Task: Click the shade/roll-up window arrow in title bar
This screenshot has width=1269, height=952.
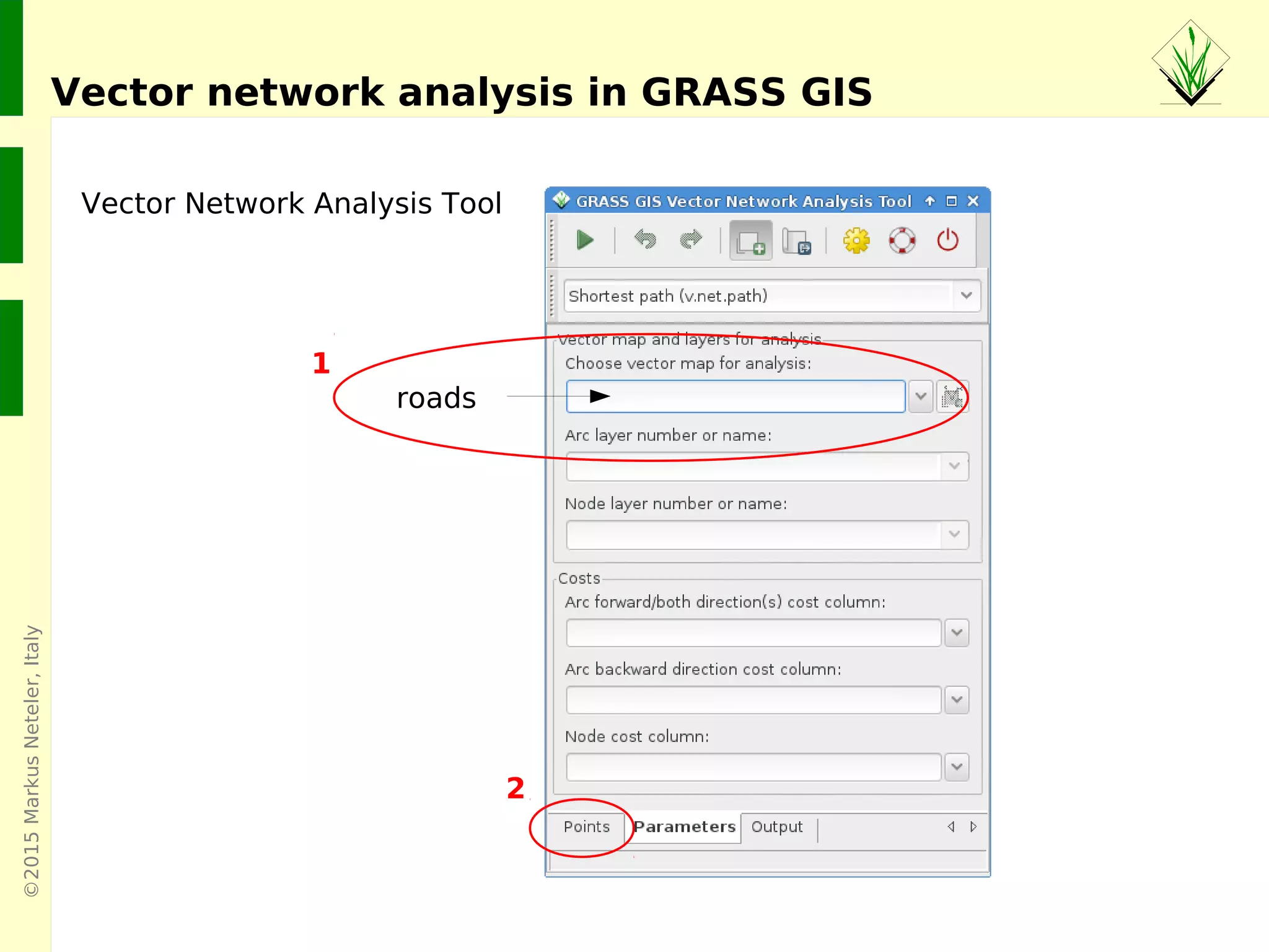Action: (929, 201)
